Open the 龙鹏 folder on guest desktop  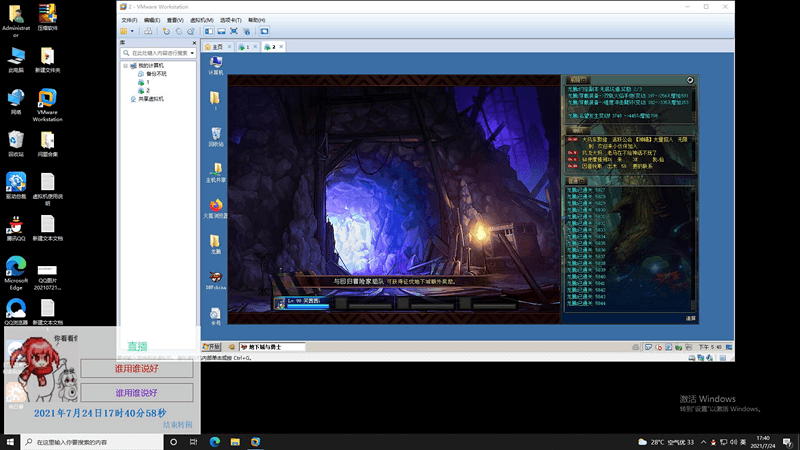click(x=216, y=244)
